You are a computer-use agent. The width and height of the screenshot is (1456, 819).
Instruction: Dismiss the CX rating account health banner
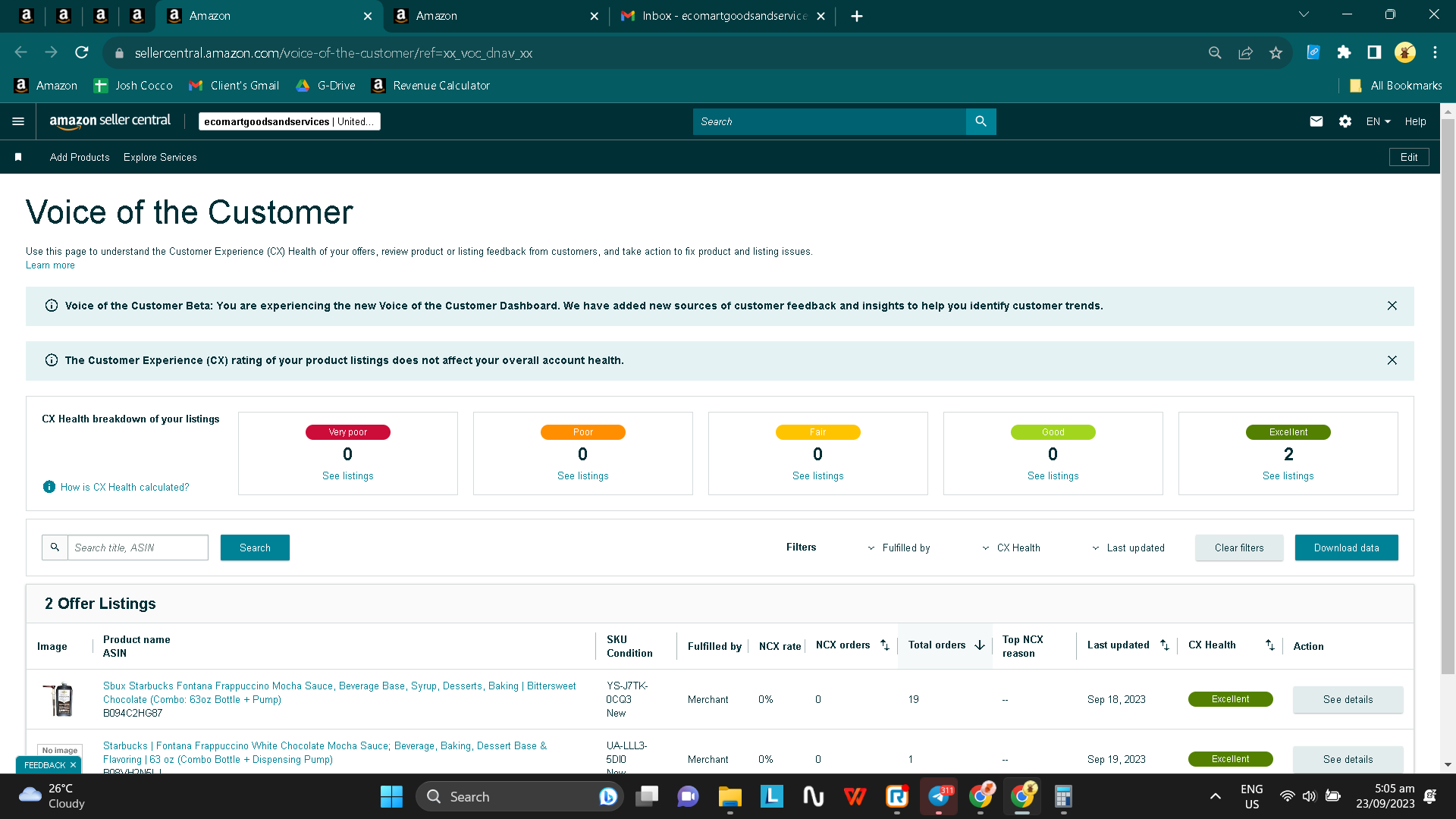point(1392,360)
